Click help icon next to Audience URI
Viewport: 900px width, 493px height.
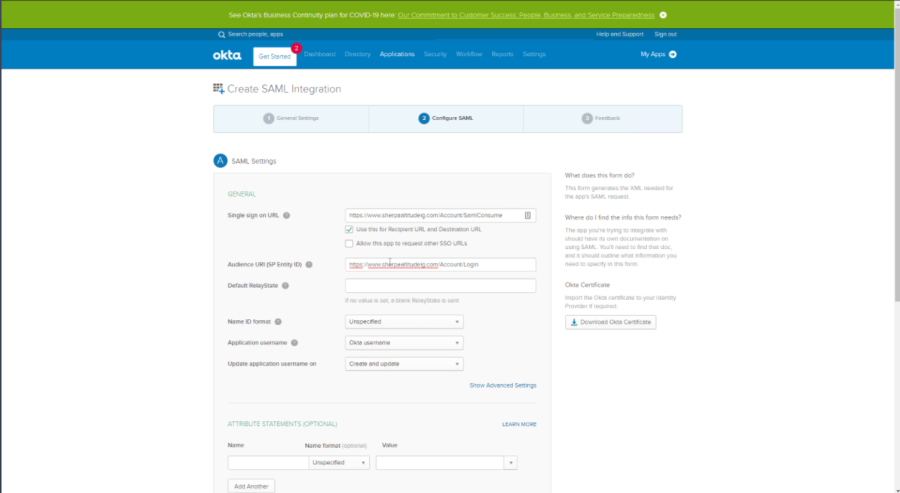pyautogui.click(x=310, y=265)
